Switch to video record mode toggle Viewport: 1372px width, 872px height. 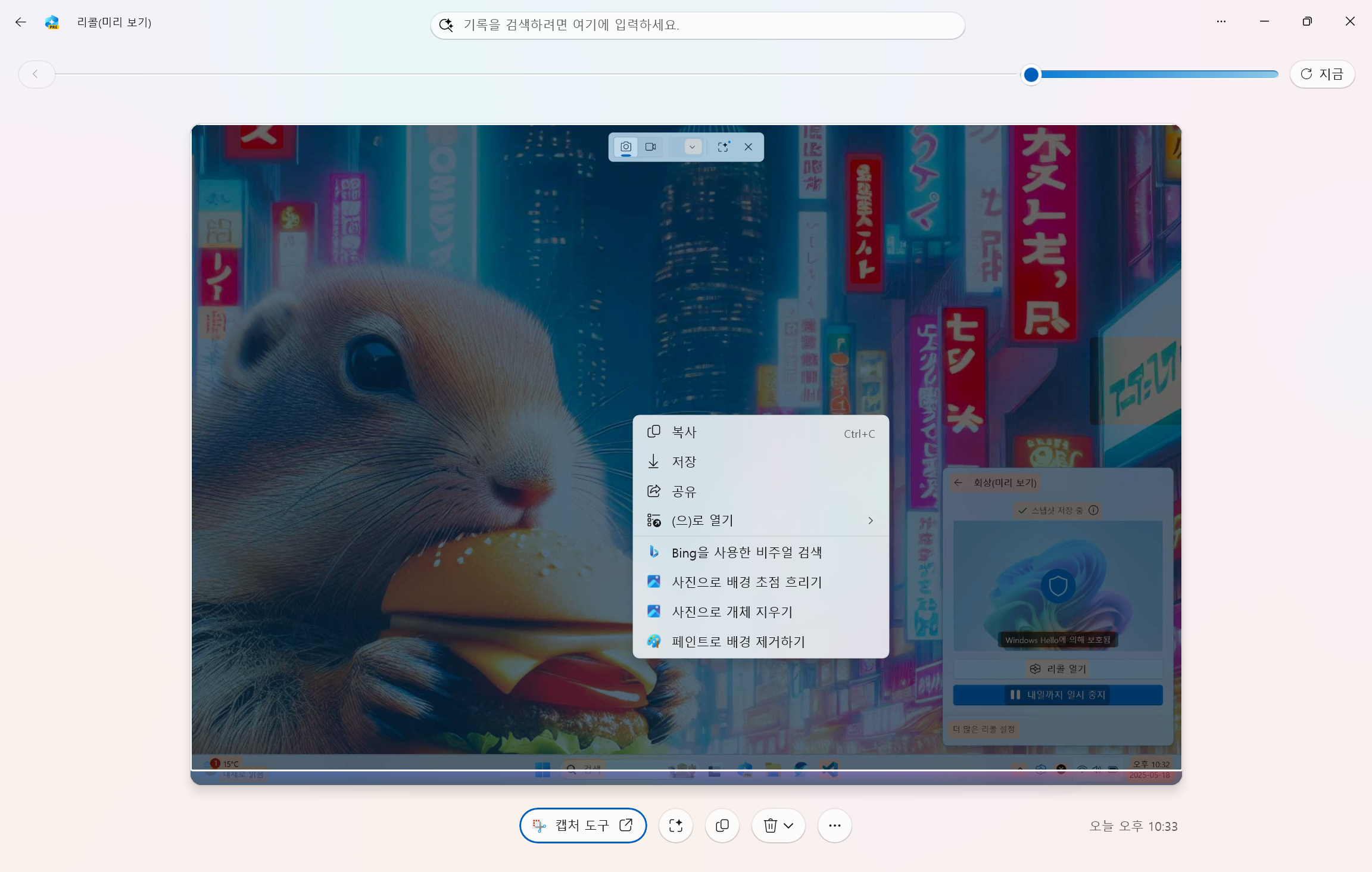tap(651, 147)
